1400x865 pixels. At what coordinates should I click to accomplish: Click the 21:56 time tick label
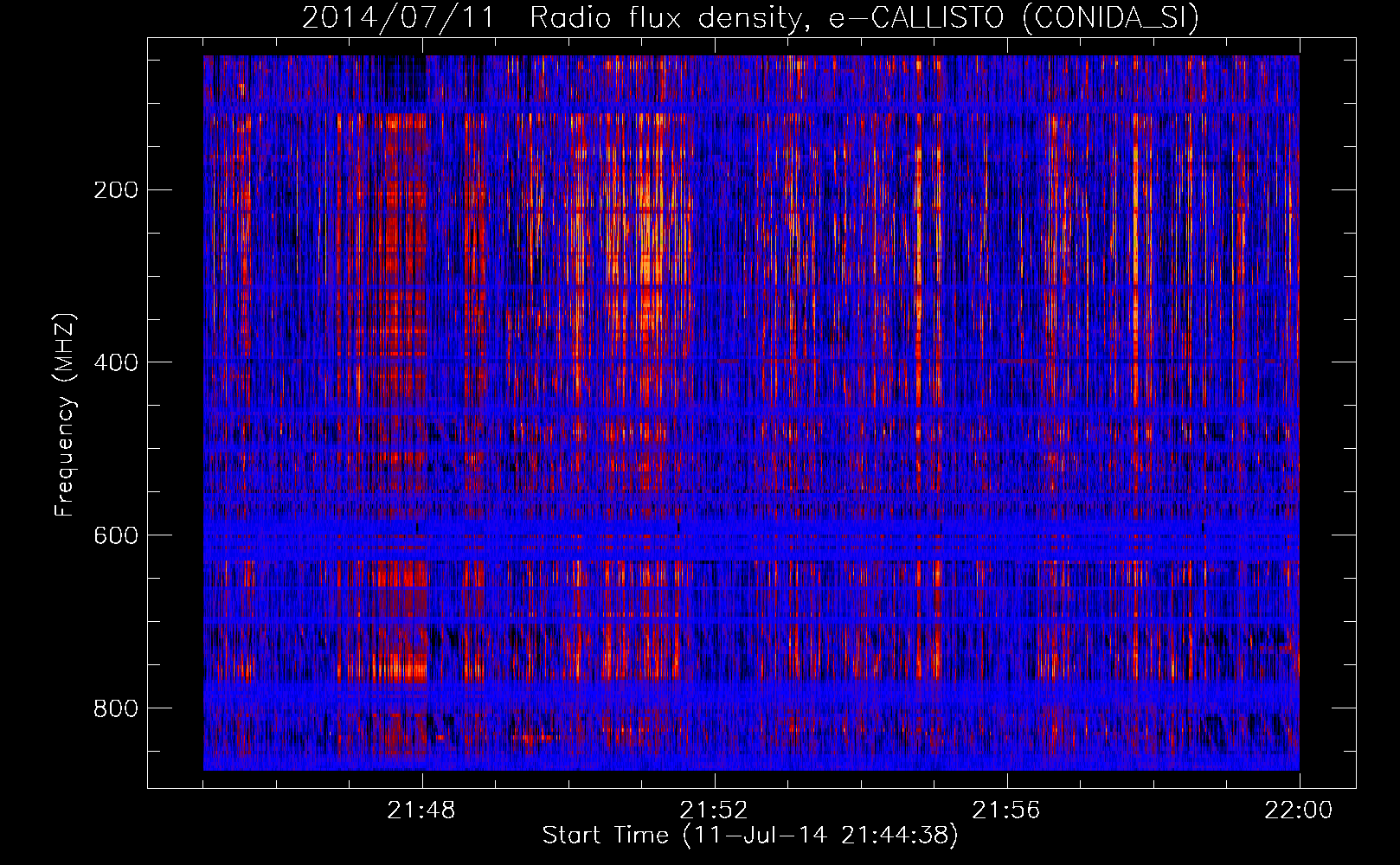click(1006, 811)
